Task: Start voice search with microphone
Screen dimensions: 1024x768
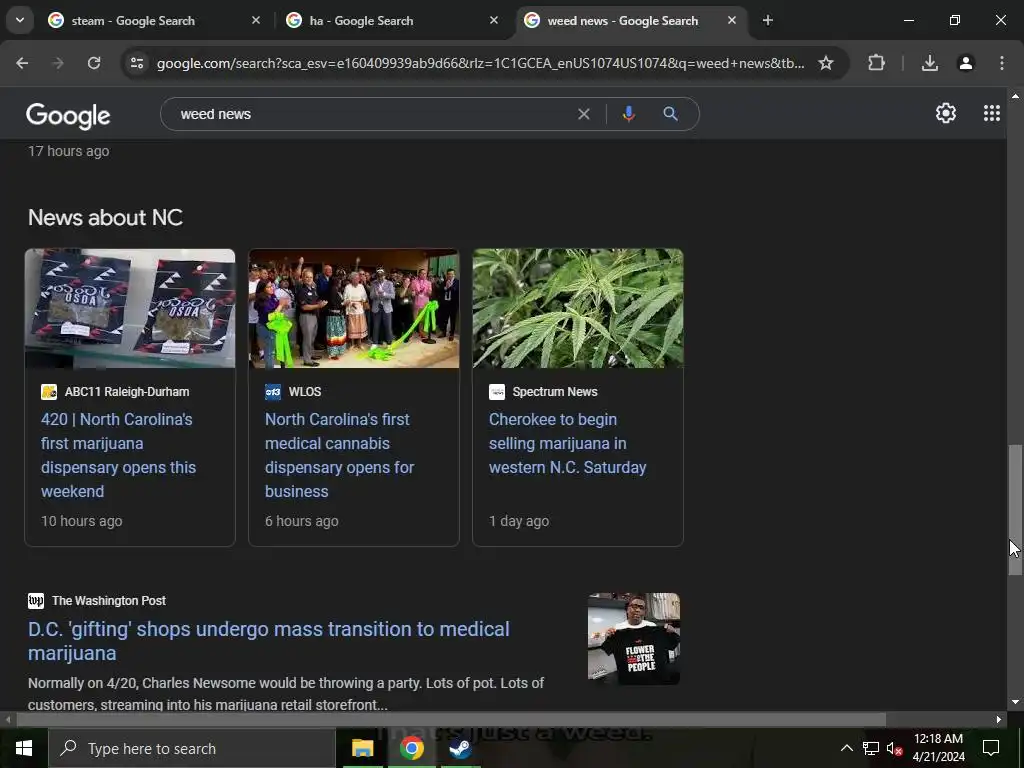Action: pyautogui.click(x=628, y=114)
